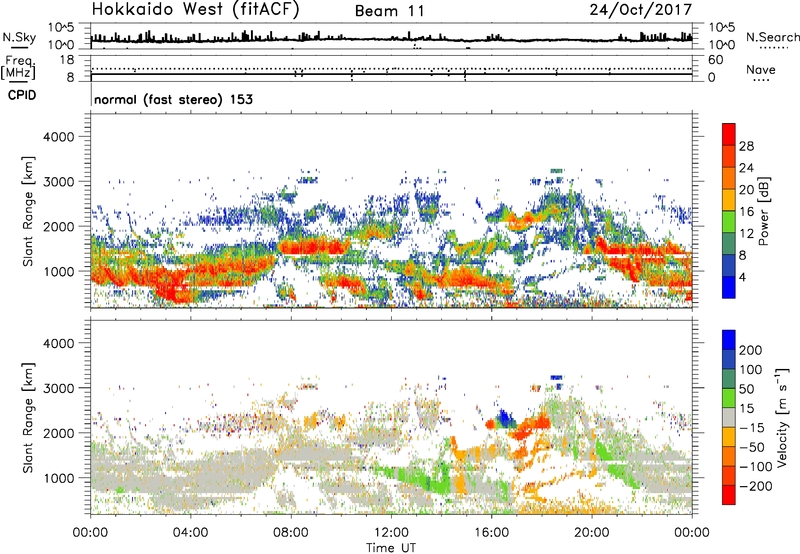
Task: Click the title 'Hokkaido West (fitACF)'
Action: click(x=195, y=10)
